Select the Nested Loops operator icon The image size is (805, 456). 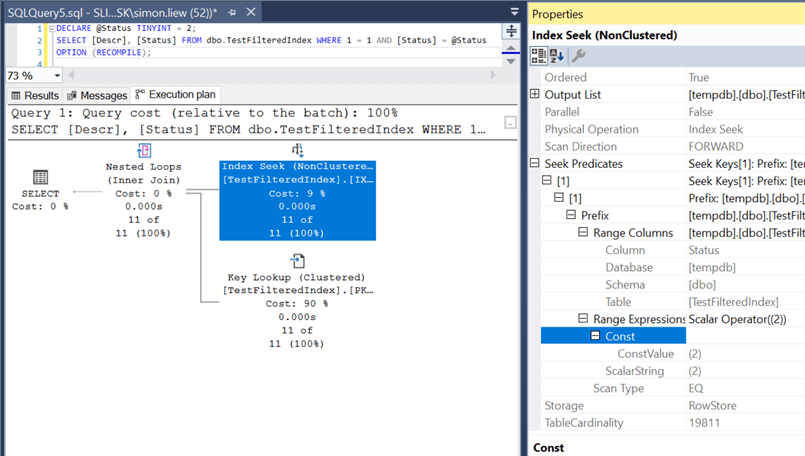(144, 150)
